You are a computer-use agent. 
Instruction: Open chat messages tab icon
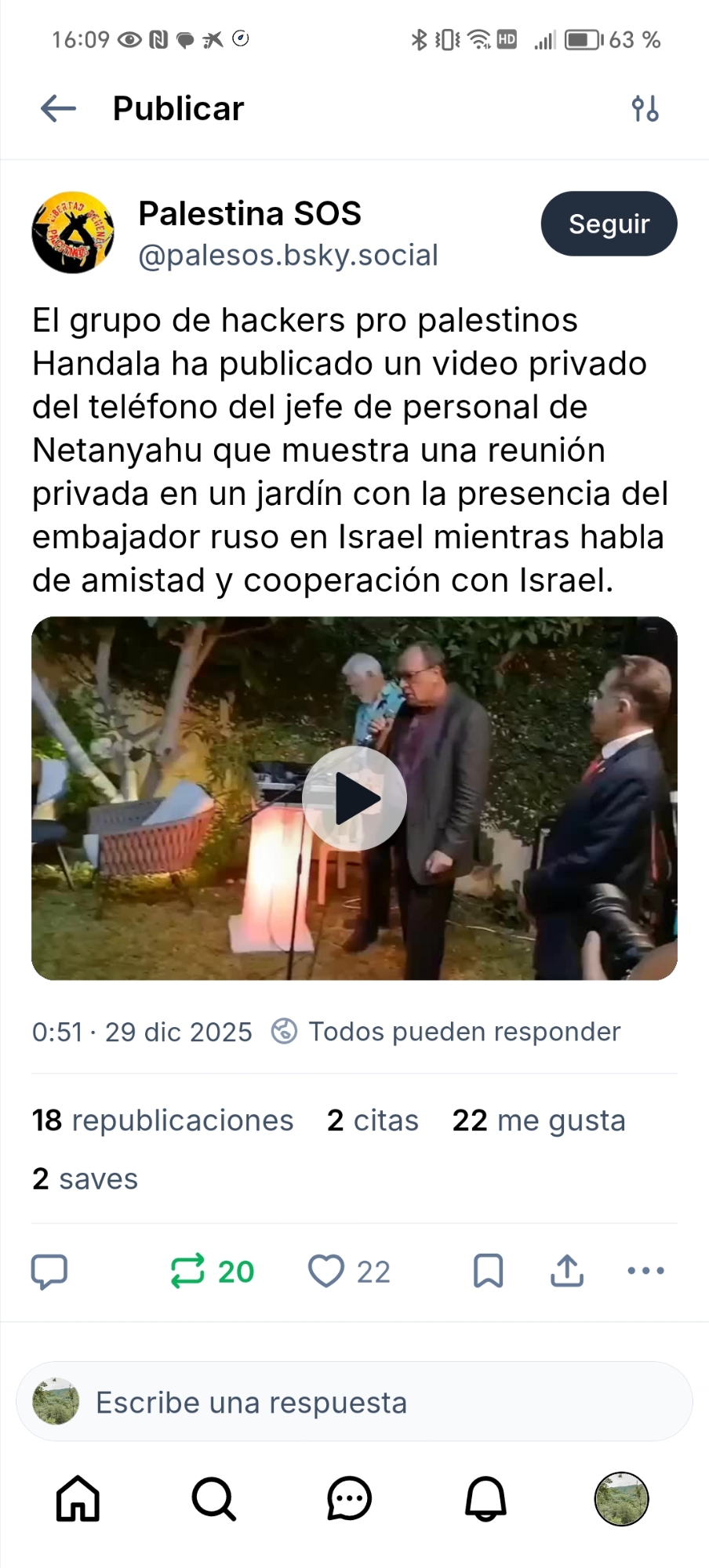(349, 1499)
